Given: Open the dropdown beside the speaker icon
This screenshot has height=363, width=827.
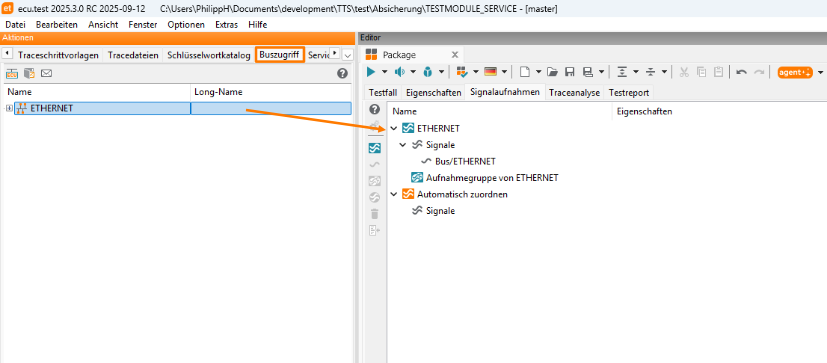Looking at the screenshot, I should 412,72.
